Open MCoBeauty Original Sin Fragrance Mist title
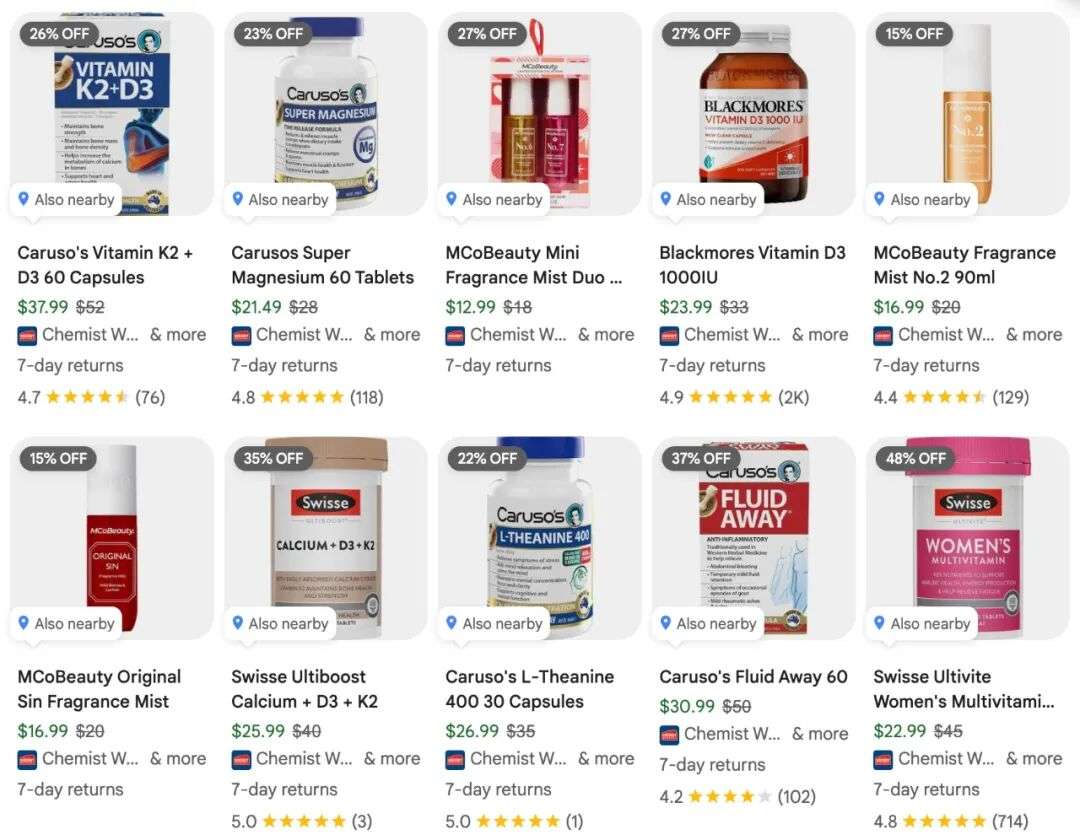This screenshot has width=1080, height=835. tap(99, 689)
